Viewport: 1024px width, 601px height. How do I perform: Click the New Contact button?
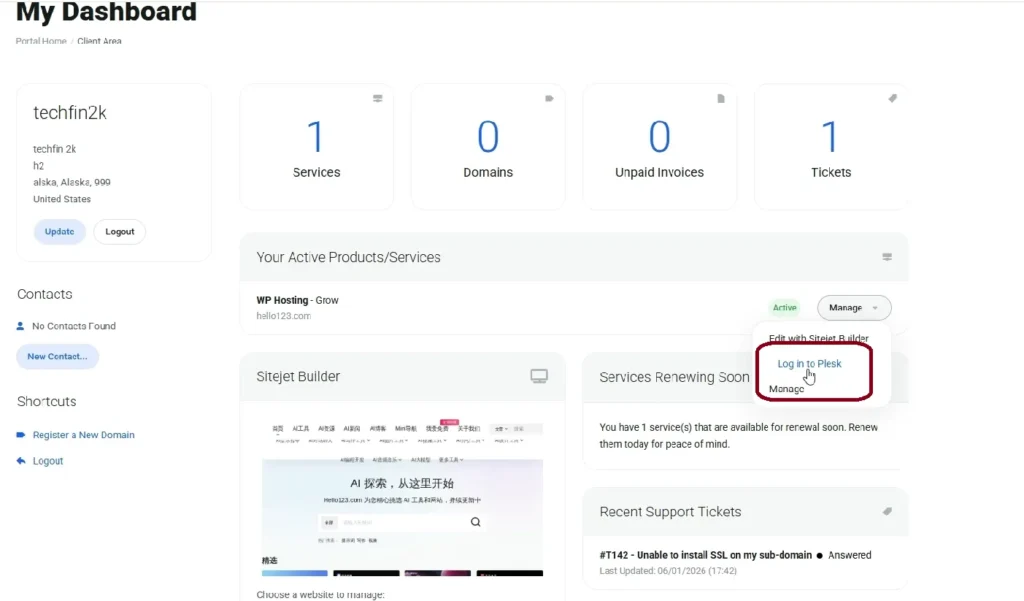pos(57,357)
